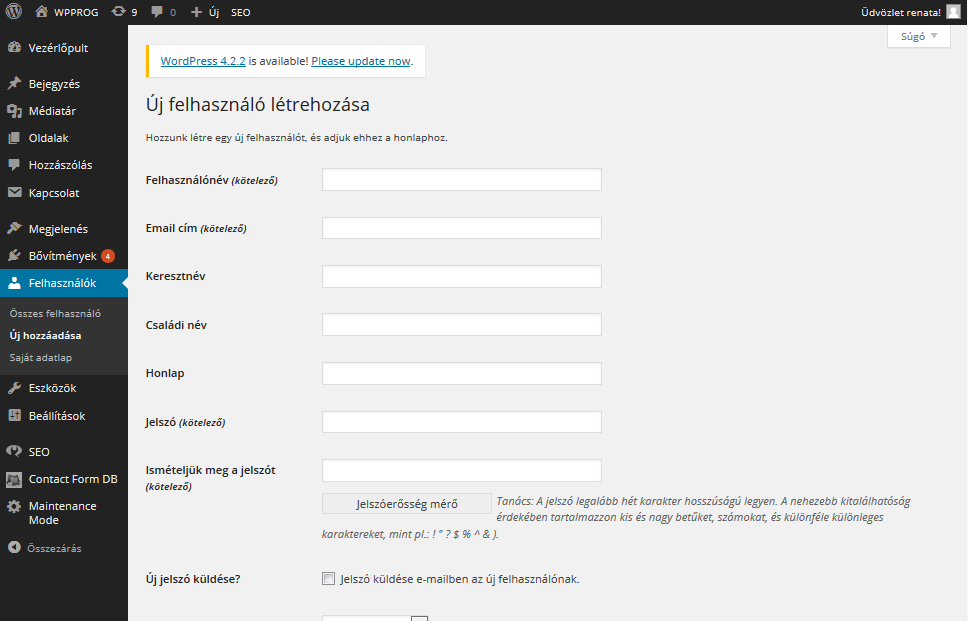Image resolution: width=968 pixels, height=621 pixels.
Task: Click the Maintenance Mode gear icon
Action: click(14, 507)
